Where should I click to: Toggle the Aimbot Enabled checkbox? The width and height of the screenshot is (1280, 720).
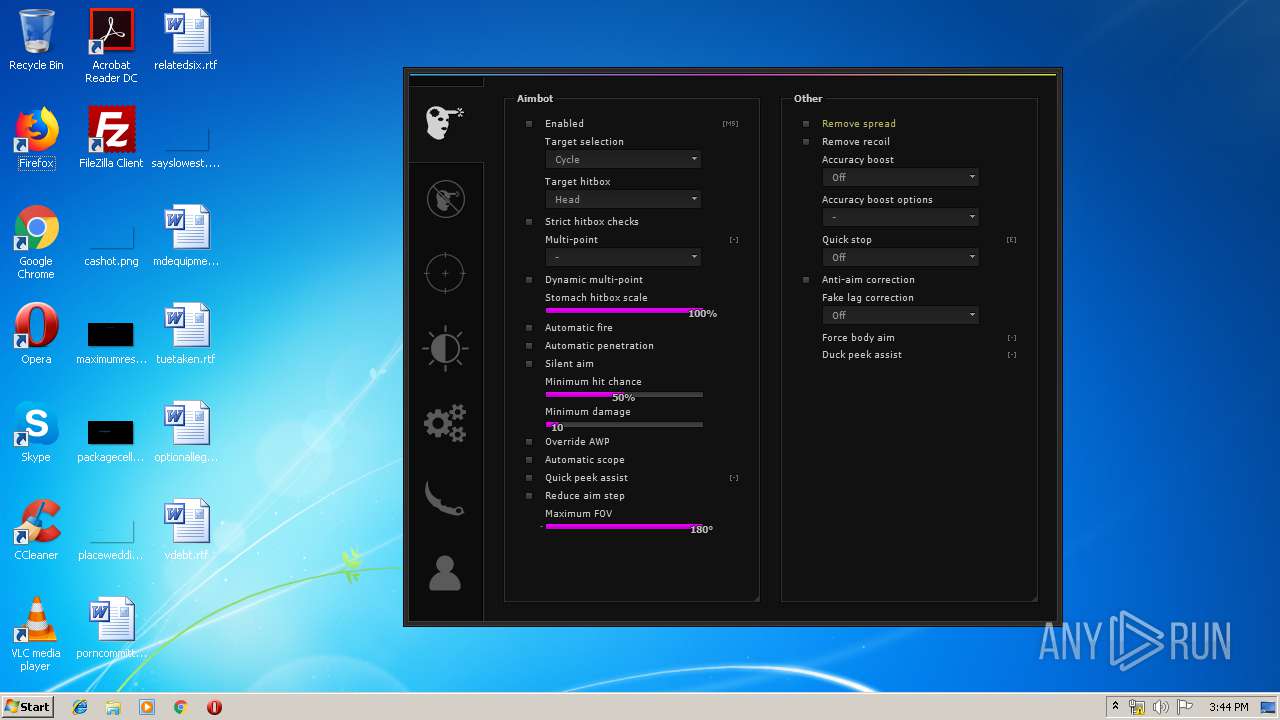tap(529, 124)
